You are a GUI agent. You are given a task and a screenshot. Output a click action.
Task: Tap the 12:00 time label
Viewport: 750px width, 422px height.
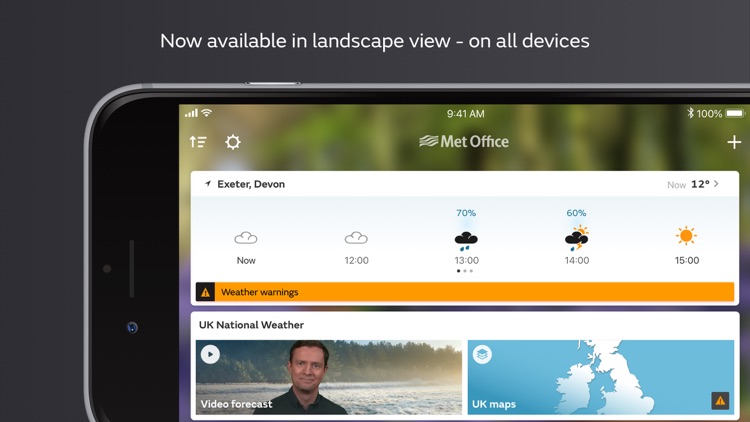click(x=356, y=260)
